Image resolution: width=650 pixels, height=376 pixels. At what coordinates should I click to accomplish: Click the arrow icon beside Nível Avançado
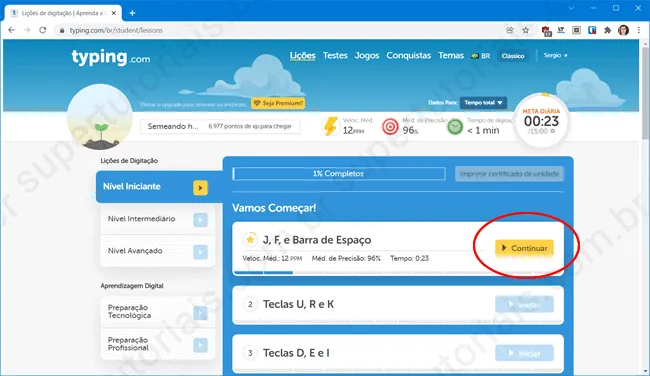tap(200, 252)
